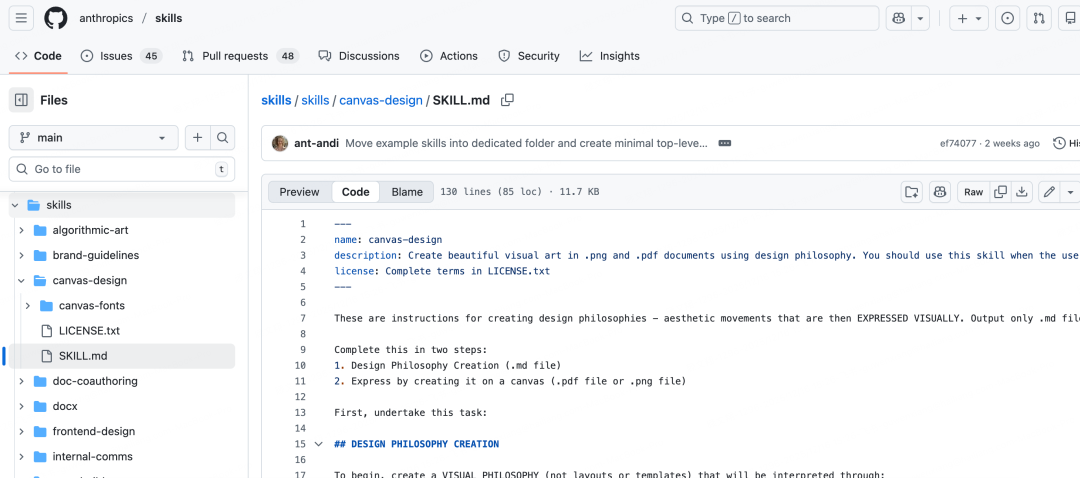
Task: Switch to Blame view
Action: click(x=407, y=192)
